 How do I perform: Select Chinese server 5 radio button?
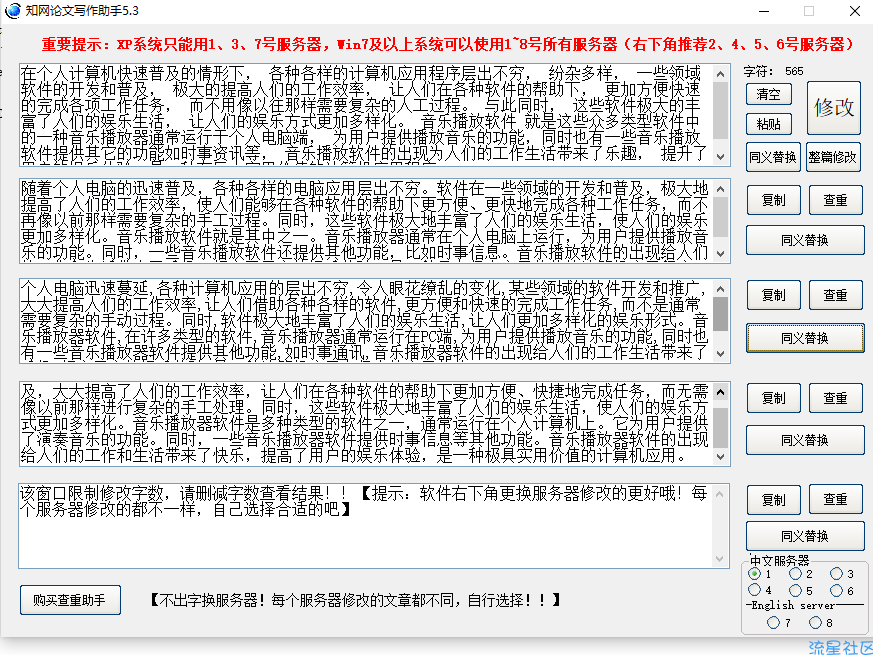pyautogui.click(x=796, y=590)
